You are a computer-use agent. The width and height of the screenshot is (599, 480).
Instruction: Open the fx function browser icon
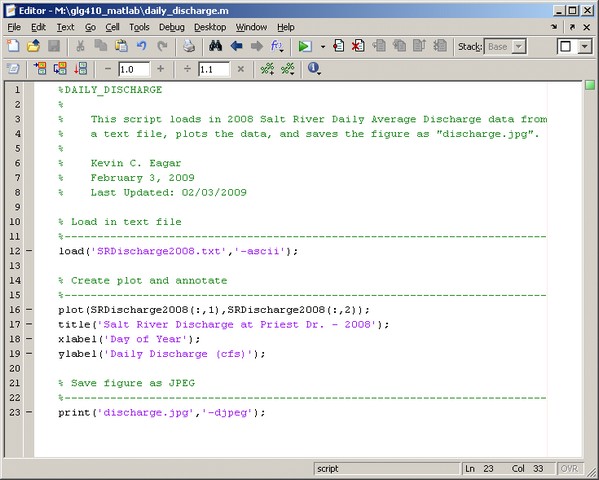(x=277, y=46)
